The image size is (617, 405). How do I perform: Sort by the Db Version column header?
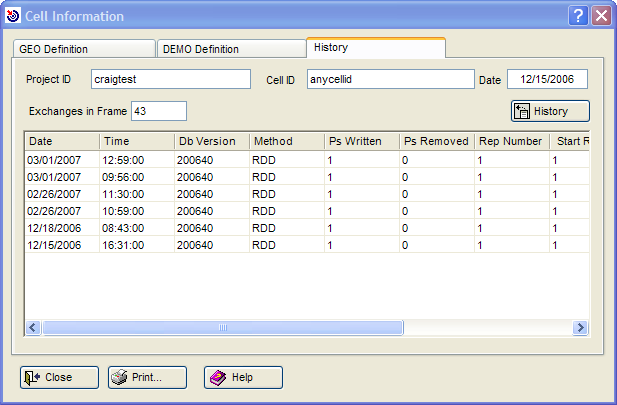210,141
